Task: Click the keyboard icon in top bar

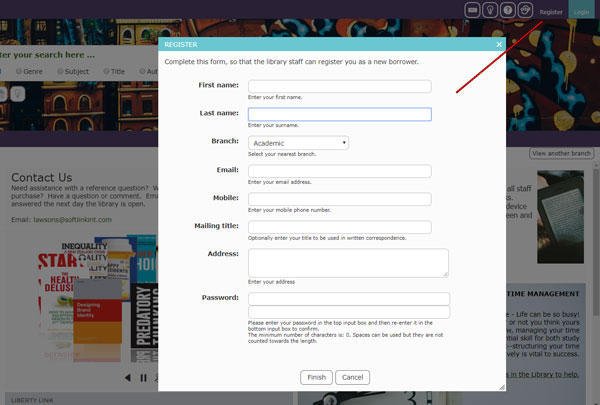Action: (474, 10)
